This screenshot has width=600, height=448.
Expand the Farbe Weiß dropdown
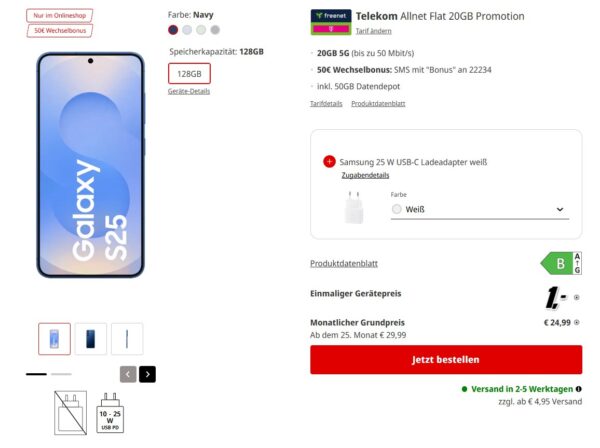pos(480,209)
